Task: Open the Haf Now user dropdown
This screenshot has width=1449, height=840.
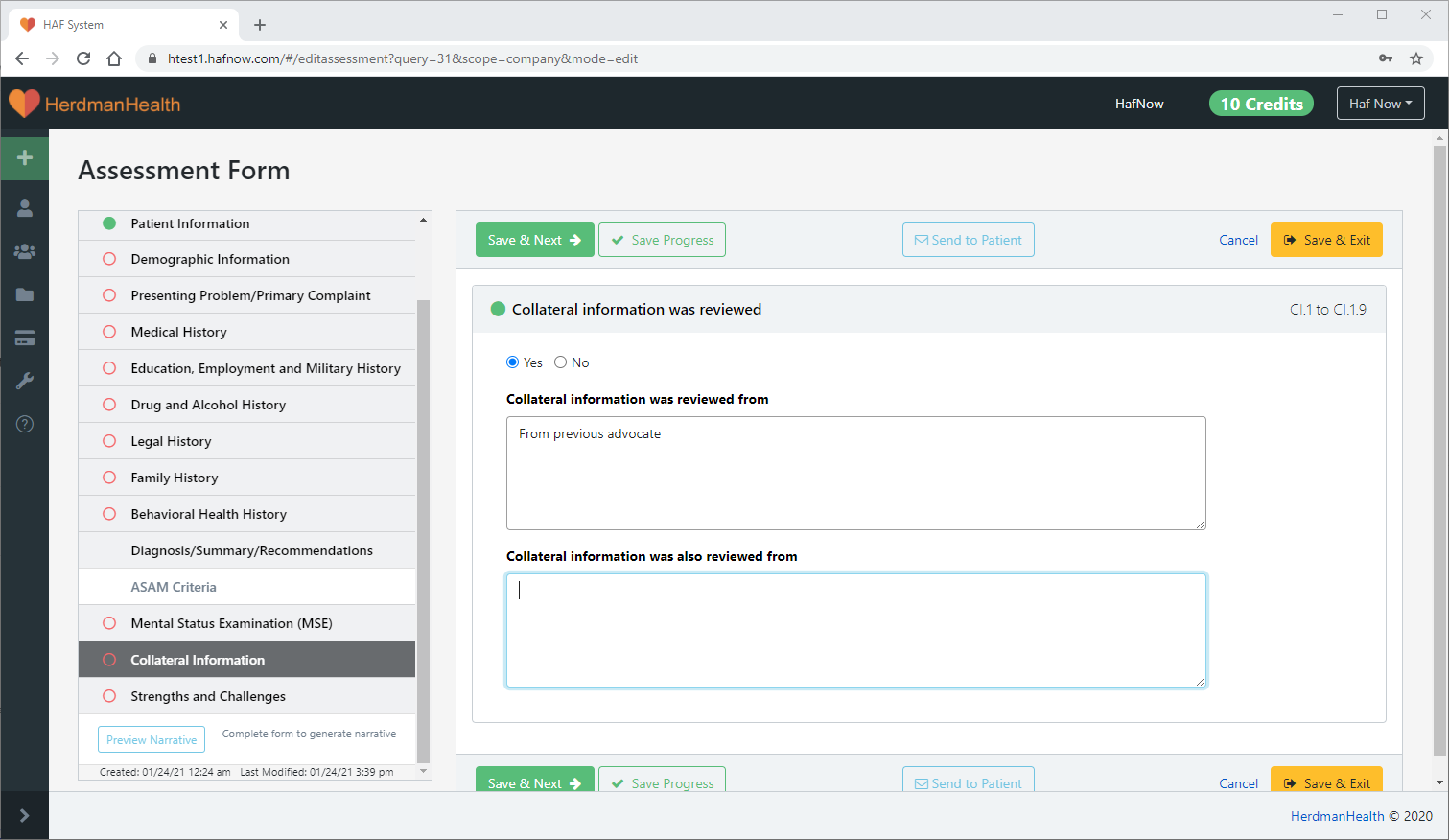Action: (1380, 104)
